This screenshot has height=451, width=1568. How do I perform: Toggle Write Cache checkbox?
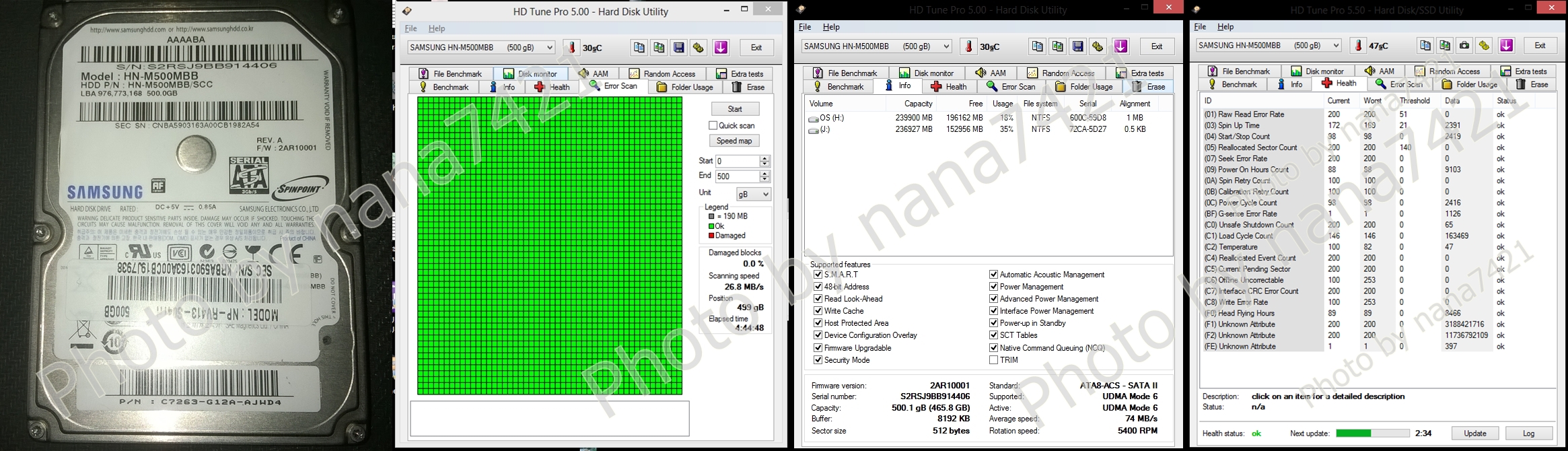pyautogui.click(x=818, y=310)
